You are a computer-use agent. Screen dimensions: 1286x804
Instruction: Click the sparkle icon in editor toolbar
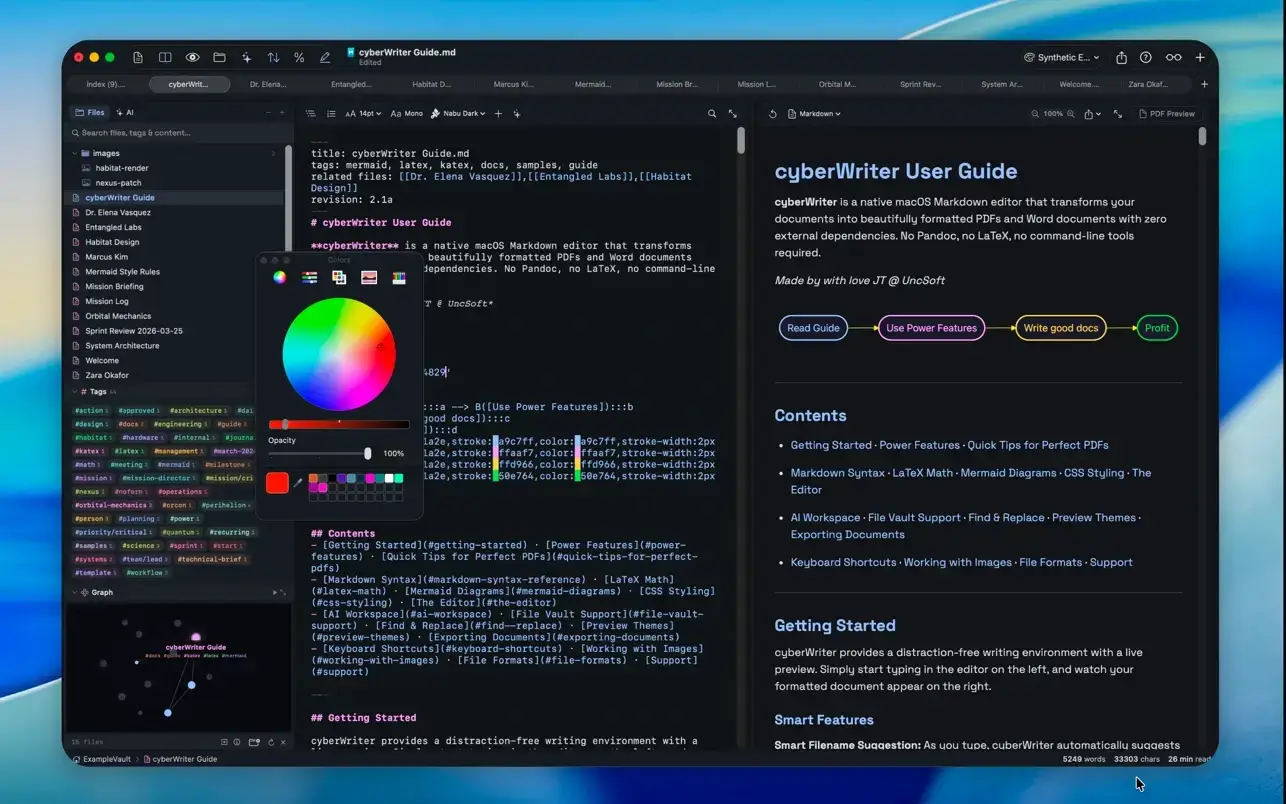click(x=517, y=114)
